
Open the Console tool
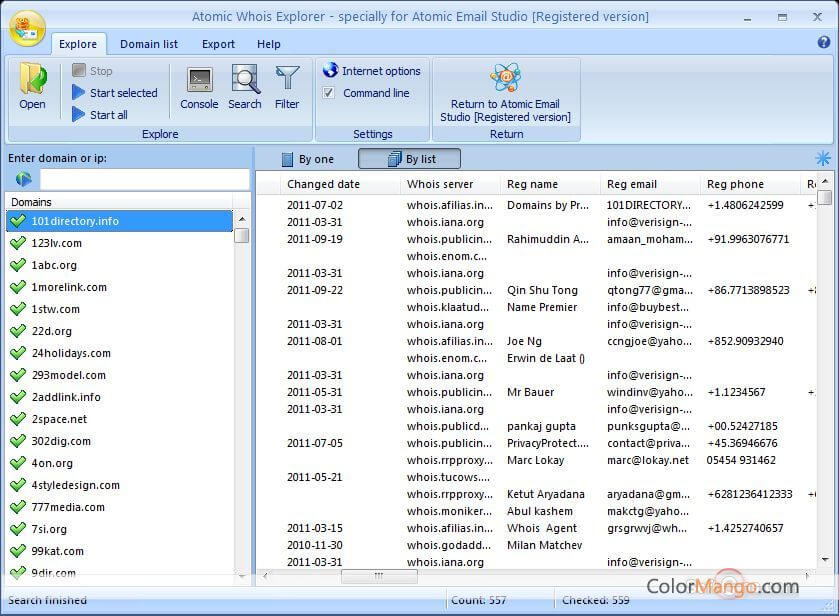pyautogui.click(x=199, y=88)
